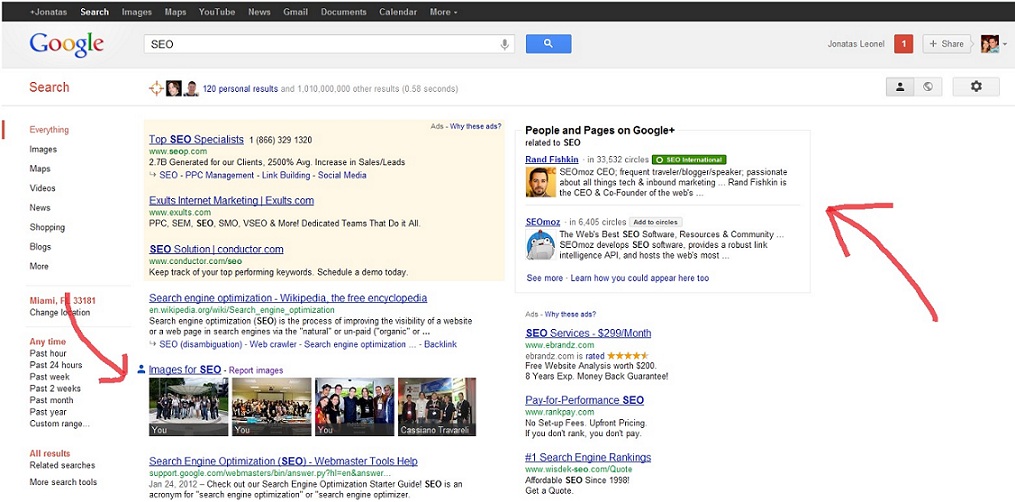The height and width of the screenshot is (502, 1015).
Task: Open SEO Services $299/Month ad
Action: click(x=588, y=333)
